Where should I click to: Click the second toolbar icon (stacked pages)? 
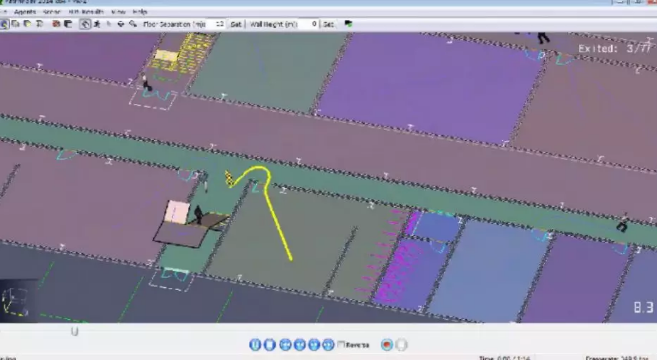point(16,24)
